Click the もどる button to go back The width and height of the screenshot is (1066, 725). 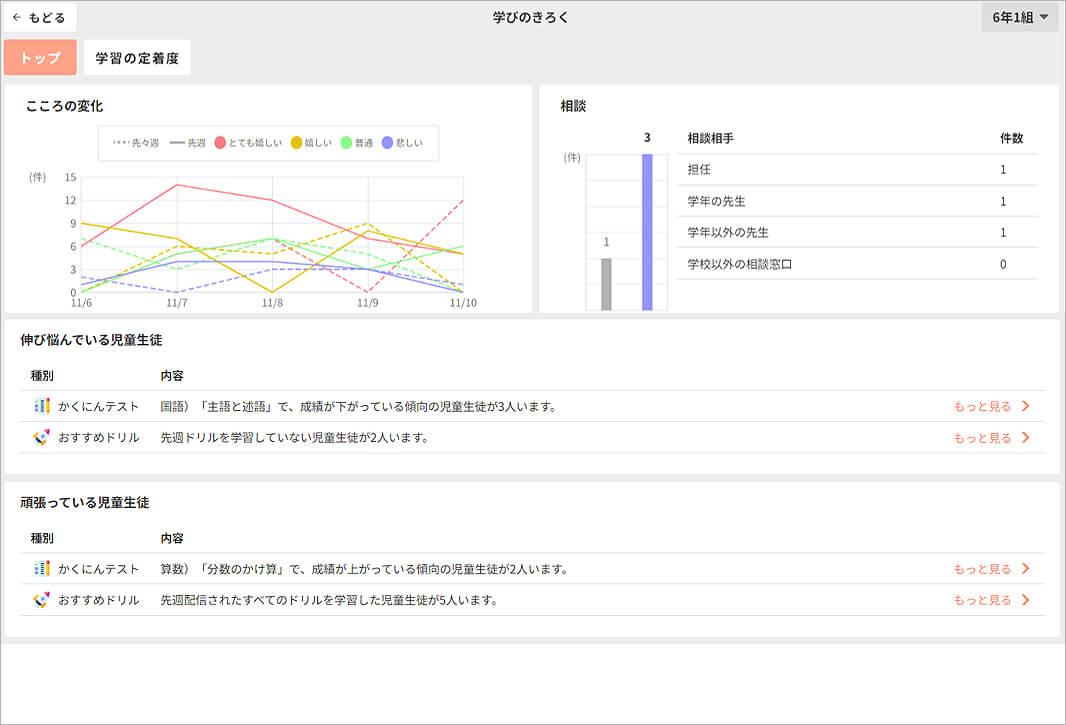click(40, 17)
